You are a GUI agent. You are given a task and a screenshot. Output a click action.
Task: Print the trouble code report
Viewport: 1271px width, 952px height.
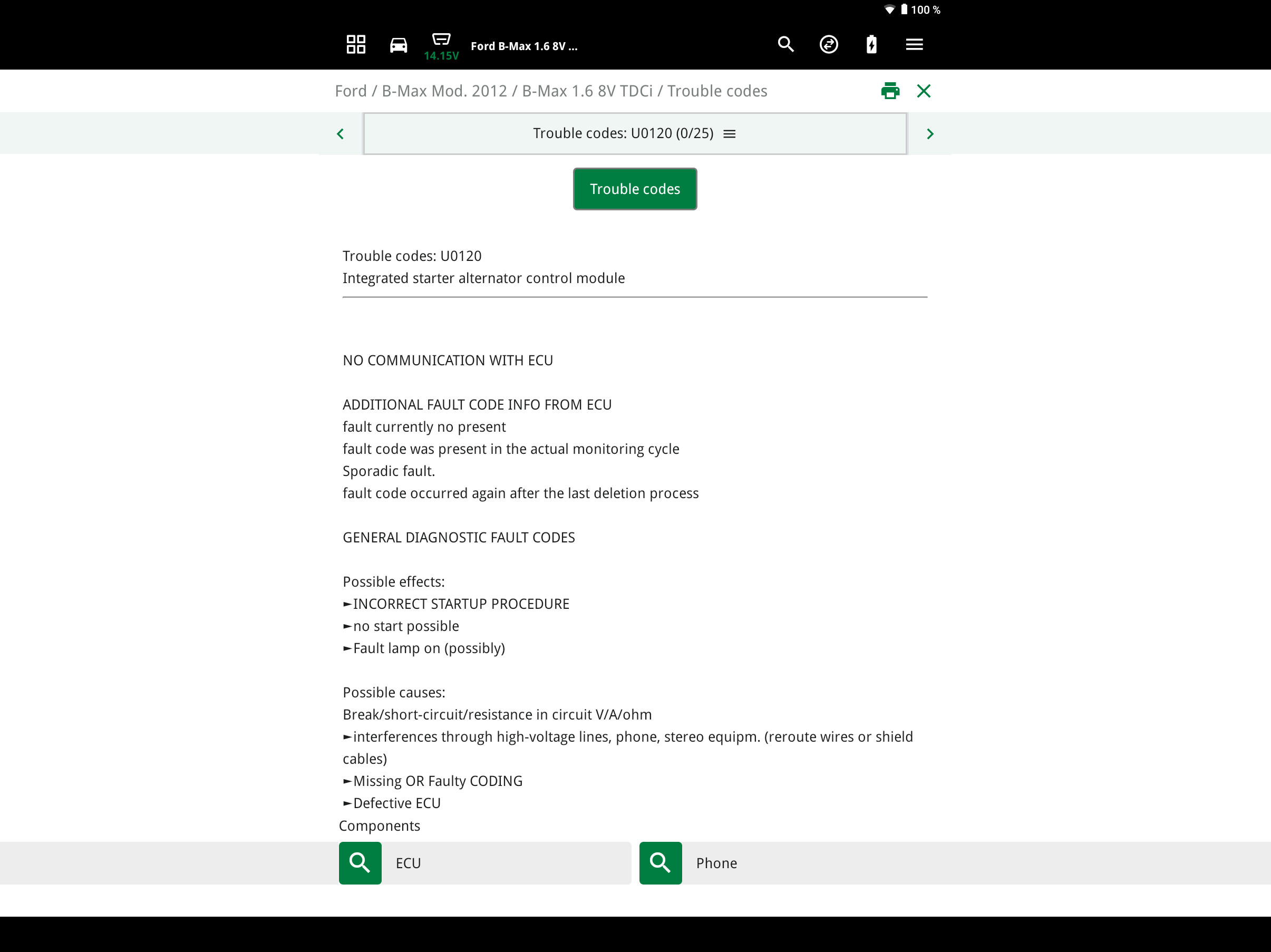coord(890,91)
